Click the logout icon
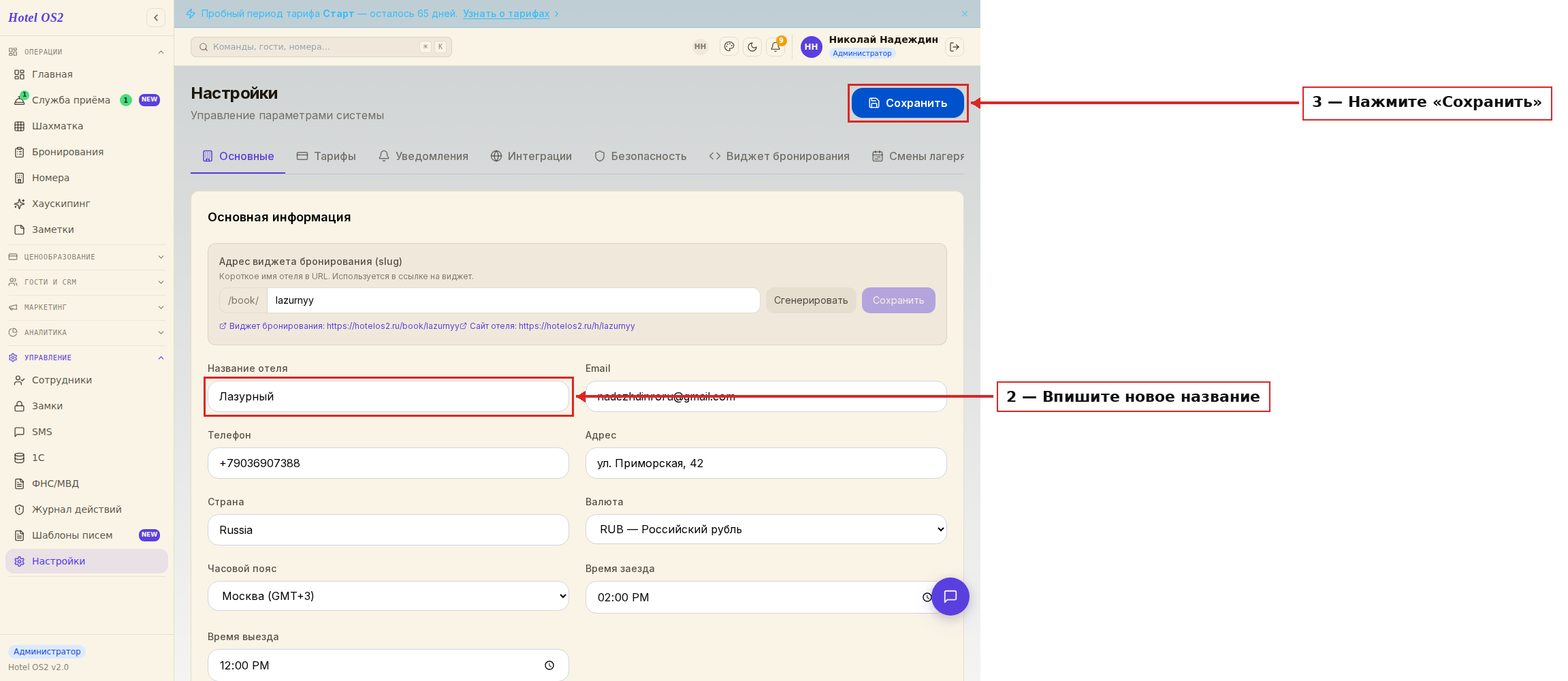1568x681 pixels. [955, 47]
